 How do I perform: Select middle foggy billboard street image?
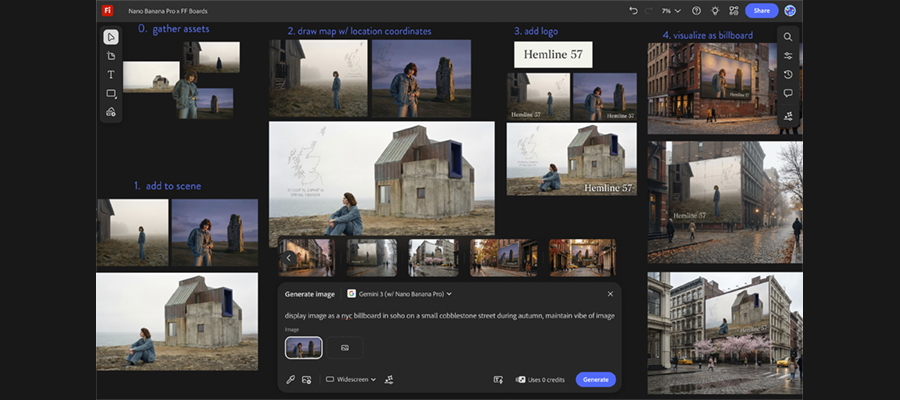click(x=725, y=202)
